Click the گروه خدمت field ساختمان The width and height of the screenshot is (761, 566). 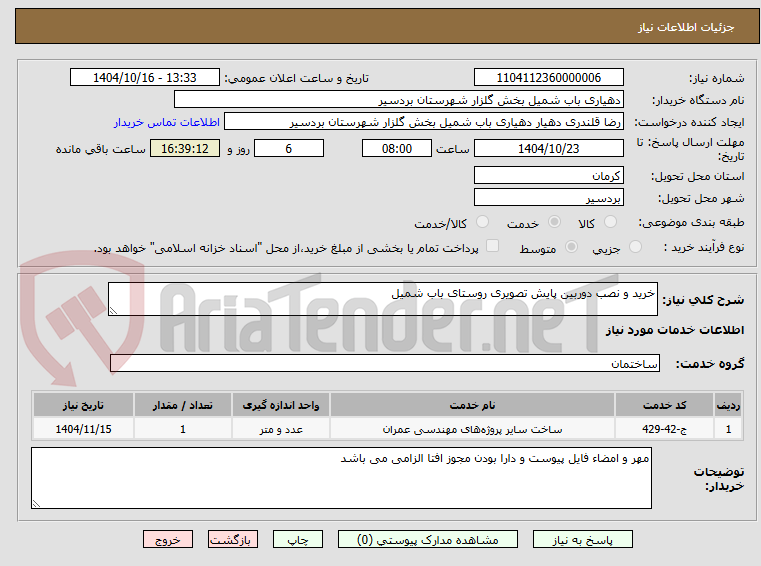coord(384,363)
